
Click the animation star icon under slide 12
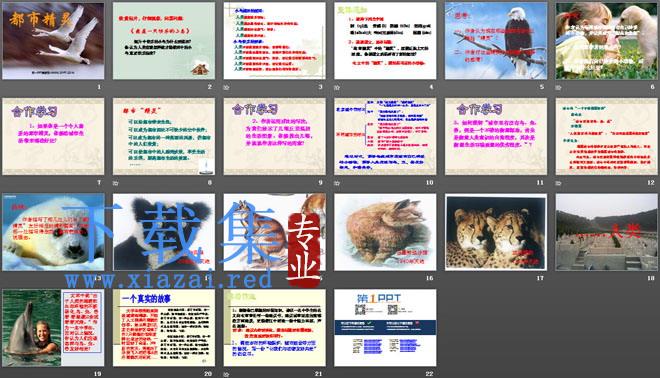coord(559,183)
